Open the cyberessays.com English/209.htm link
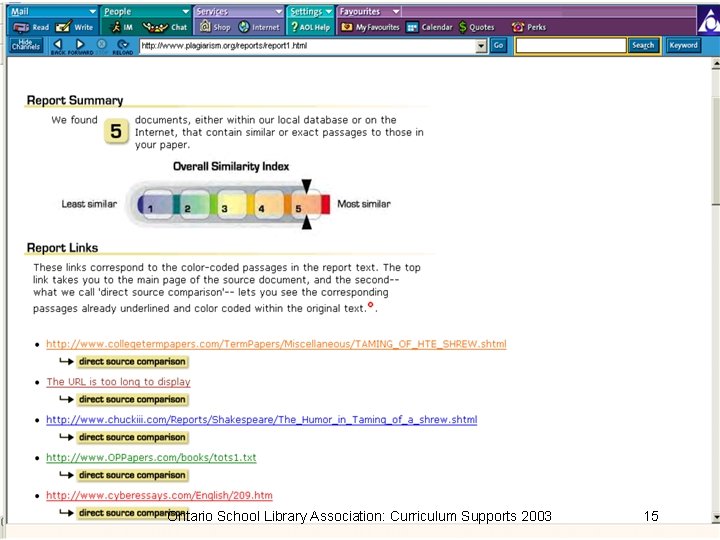This screenshot has height=540, width=720. (159, 495)
